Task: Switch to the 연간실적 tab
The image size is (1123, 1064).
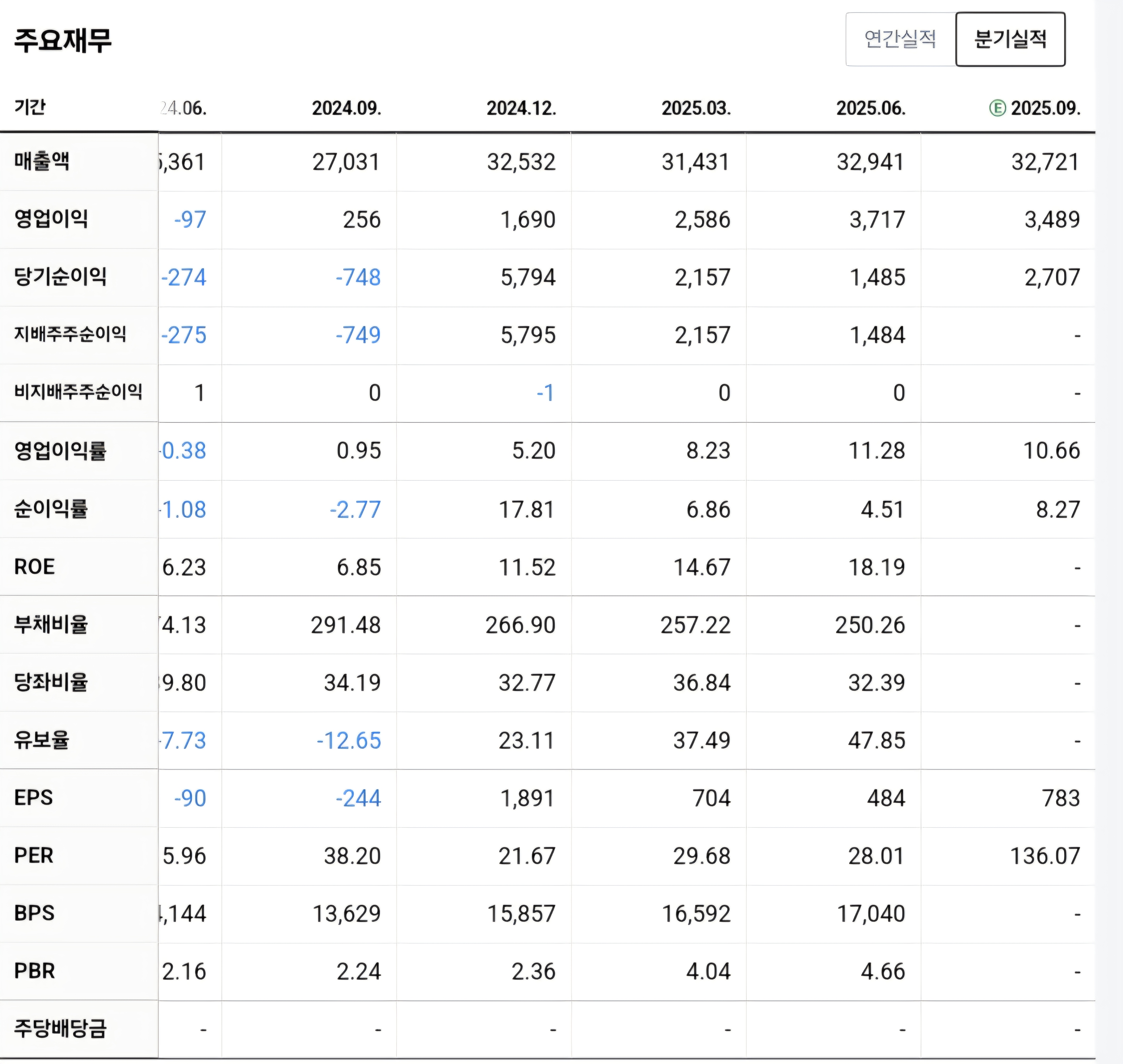Action: 900,39
